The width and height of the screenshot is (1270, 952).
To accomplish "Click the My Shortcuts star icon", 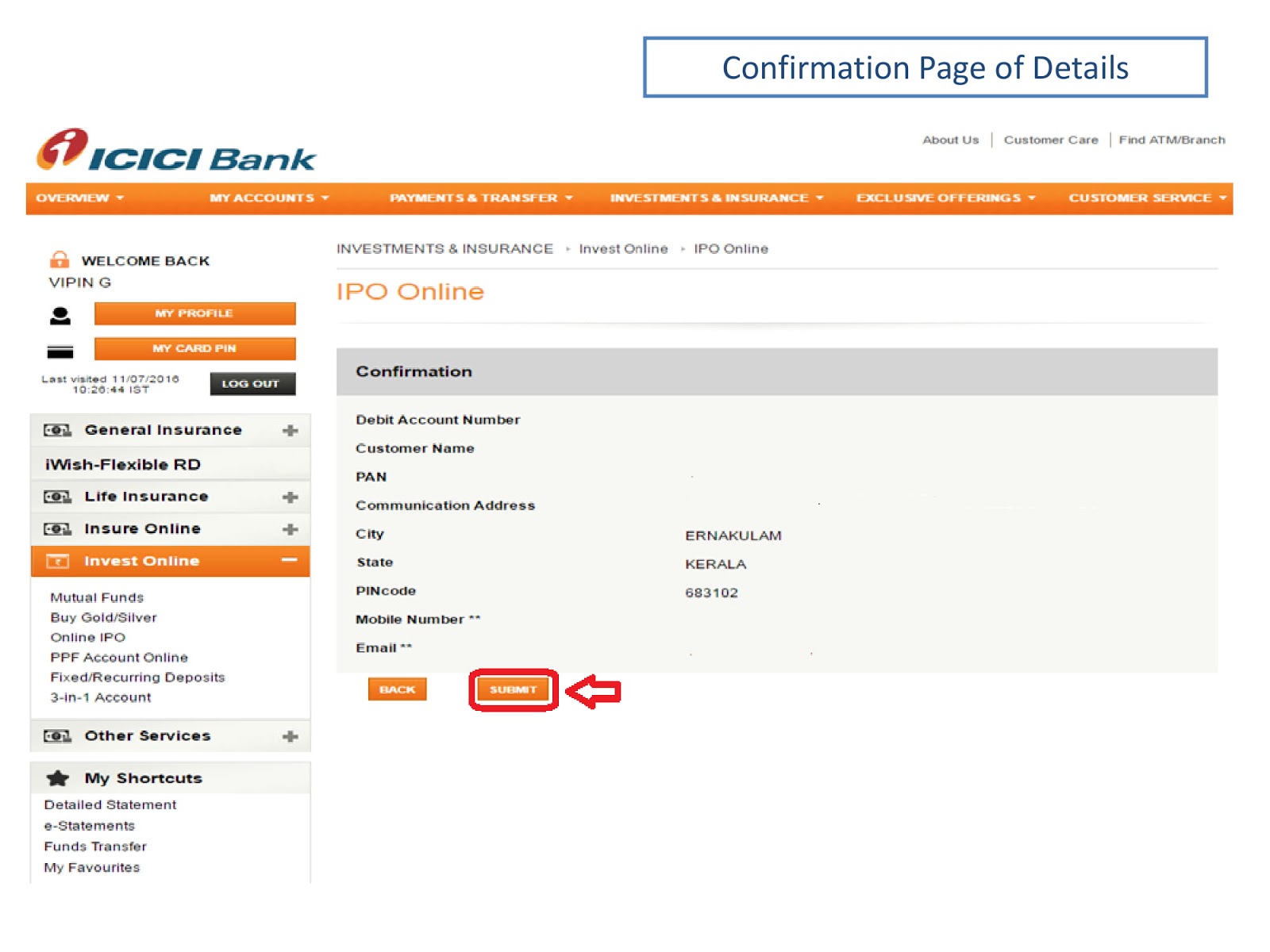I will (x=58, y=778).
